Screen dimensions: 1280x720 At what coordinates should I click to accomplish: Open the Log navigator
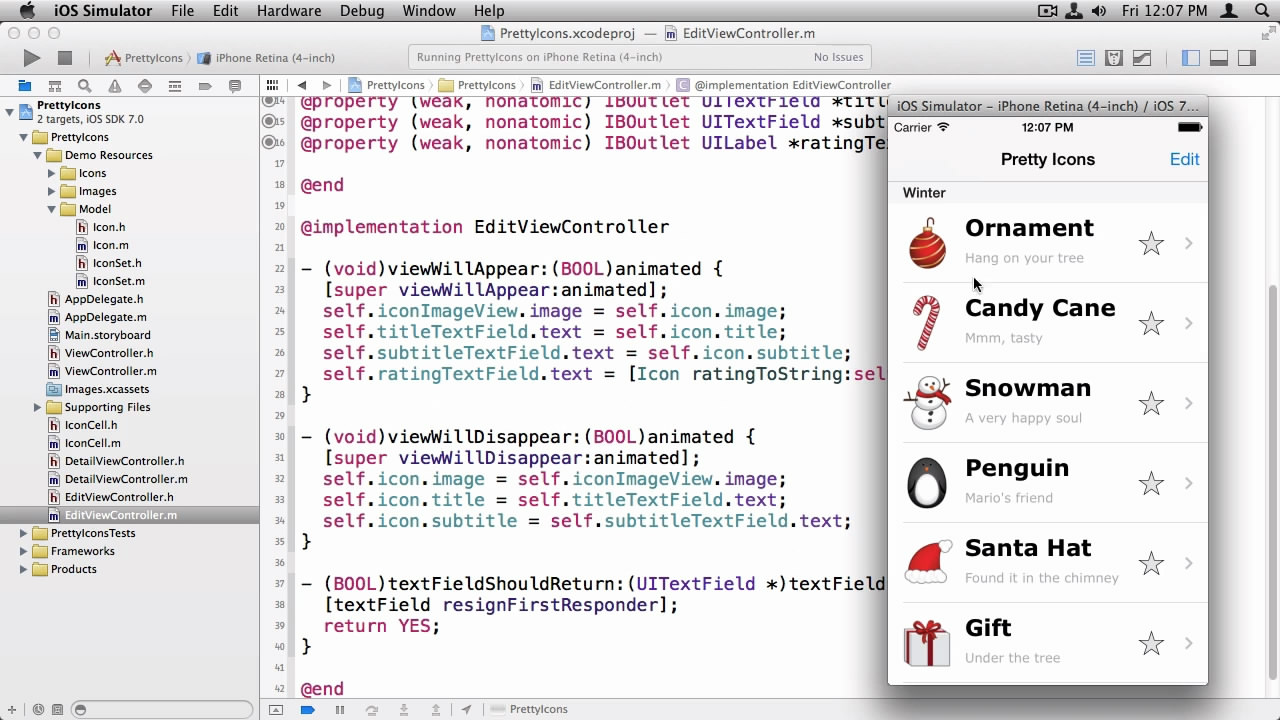pyautogui.click(x=235, y=86)
